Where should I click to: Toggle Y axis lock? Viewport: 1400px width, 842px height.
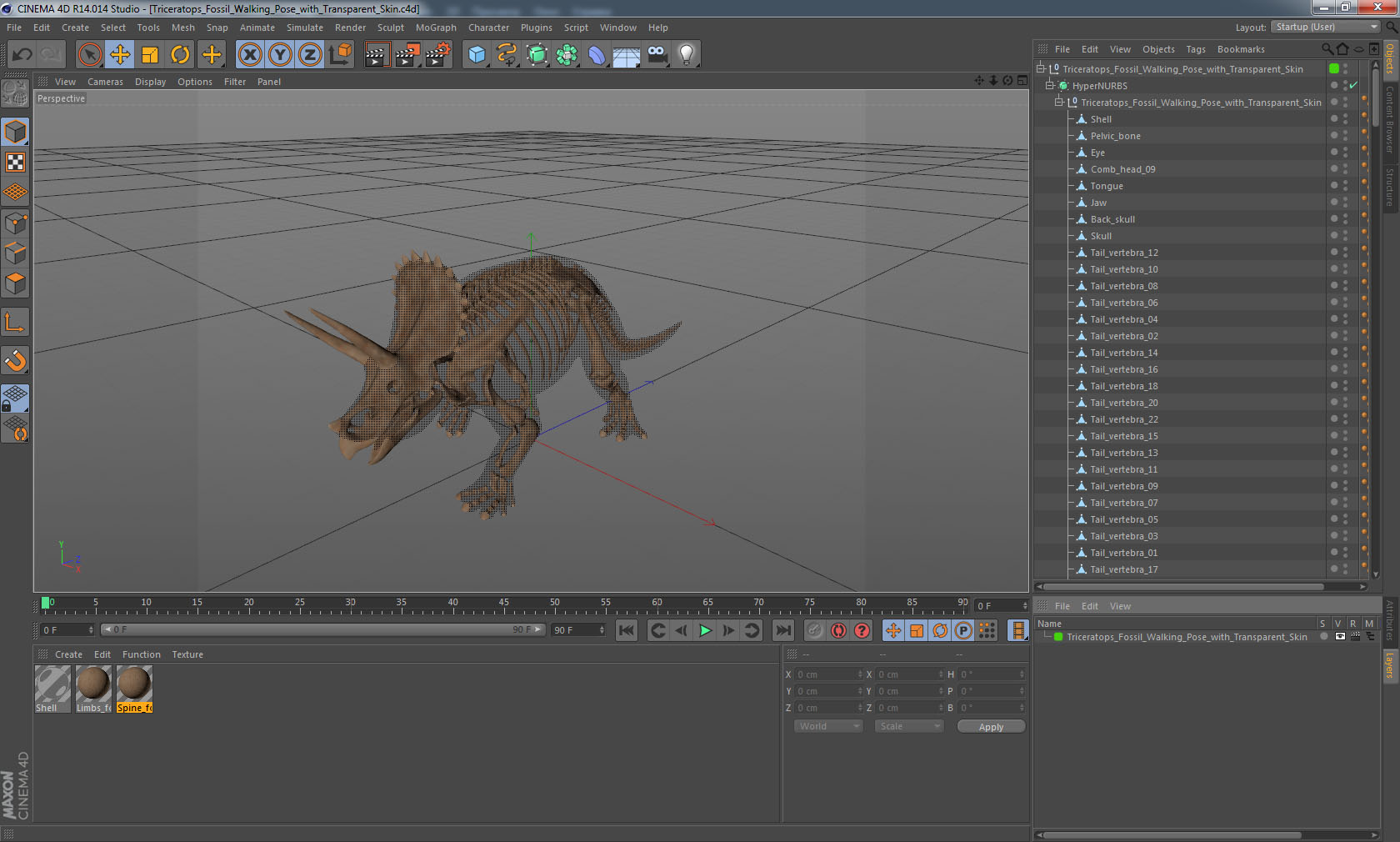click(x=280, y=55)
